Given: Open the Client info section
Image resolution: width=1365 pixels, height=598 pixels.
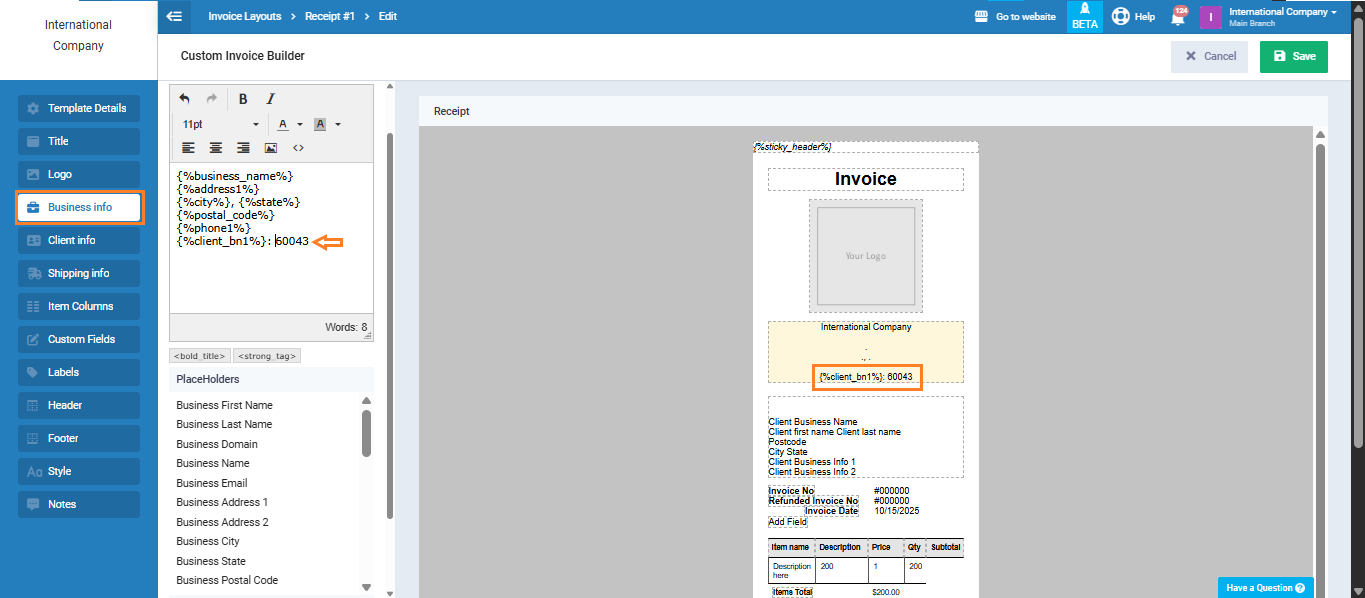Looking at the screenshot, I should click(x=79, y=240).
